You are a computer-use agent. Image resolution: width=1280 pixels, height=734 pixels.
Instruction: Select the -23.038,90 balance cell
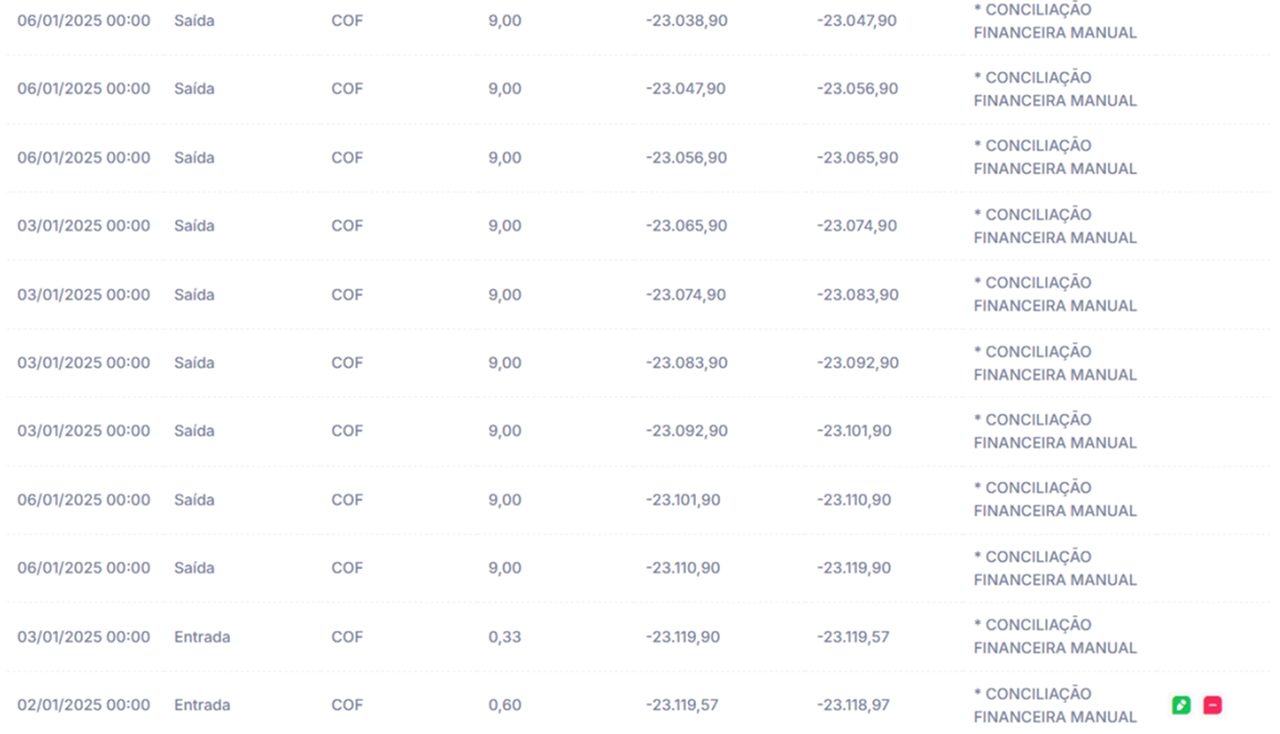coord(686,20)
